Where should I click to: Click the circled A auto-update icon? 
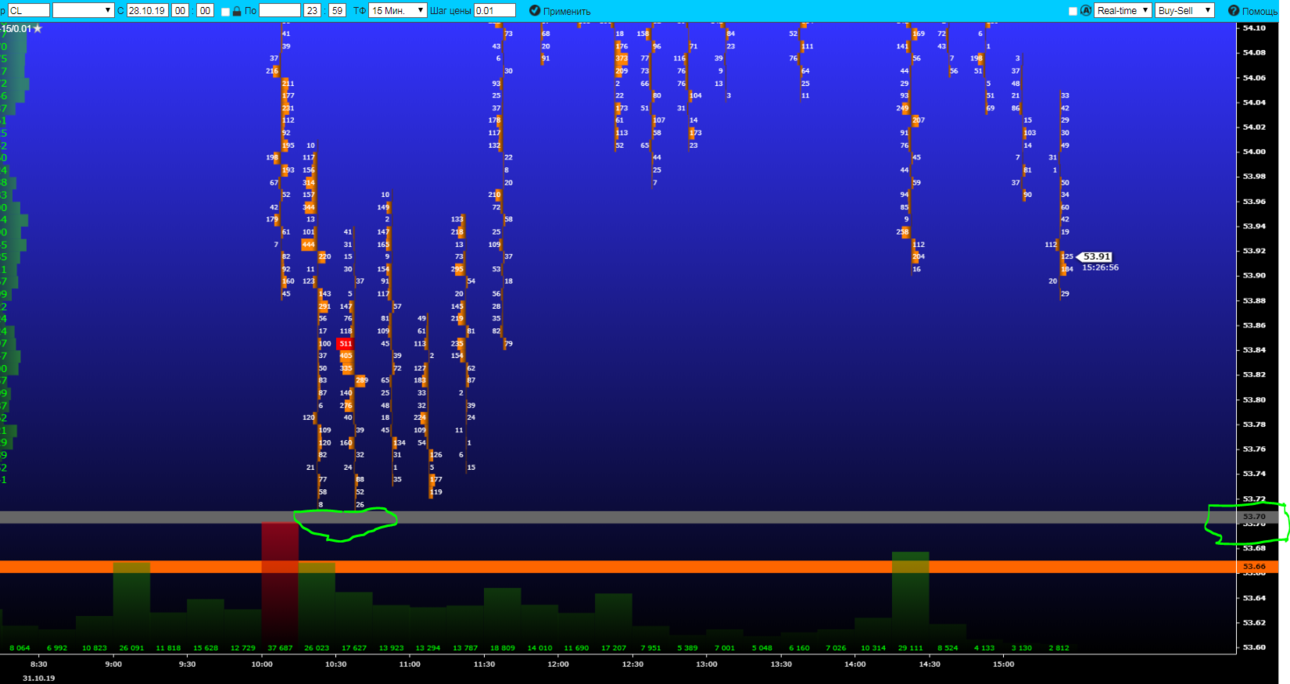pos(1086,10)
